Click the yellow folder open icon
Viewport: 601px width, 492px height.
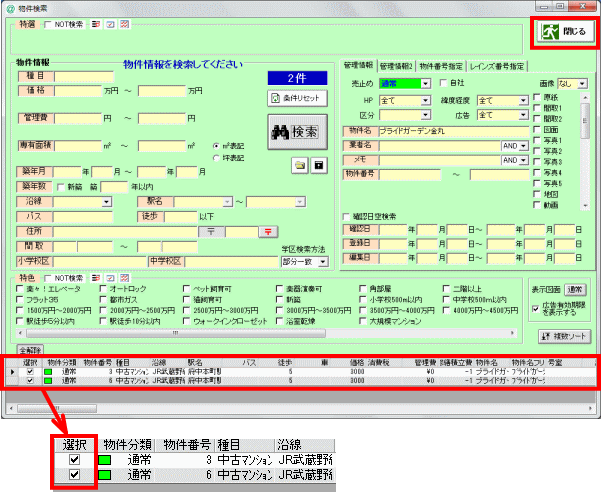pos(300,166)
